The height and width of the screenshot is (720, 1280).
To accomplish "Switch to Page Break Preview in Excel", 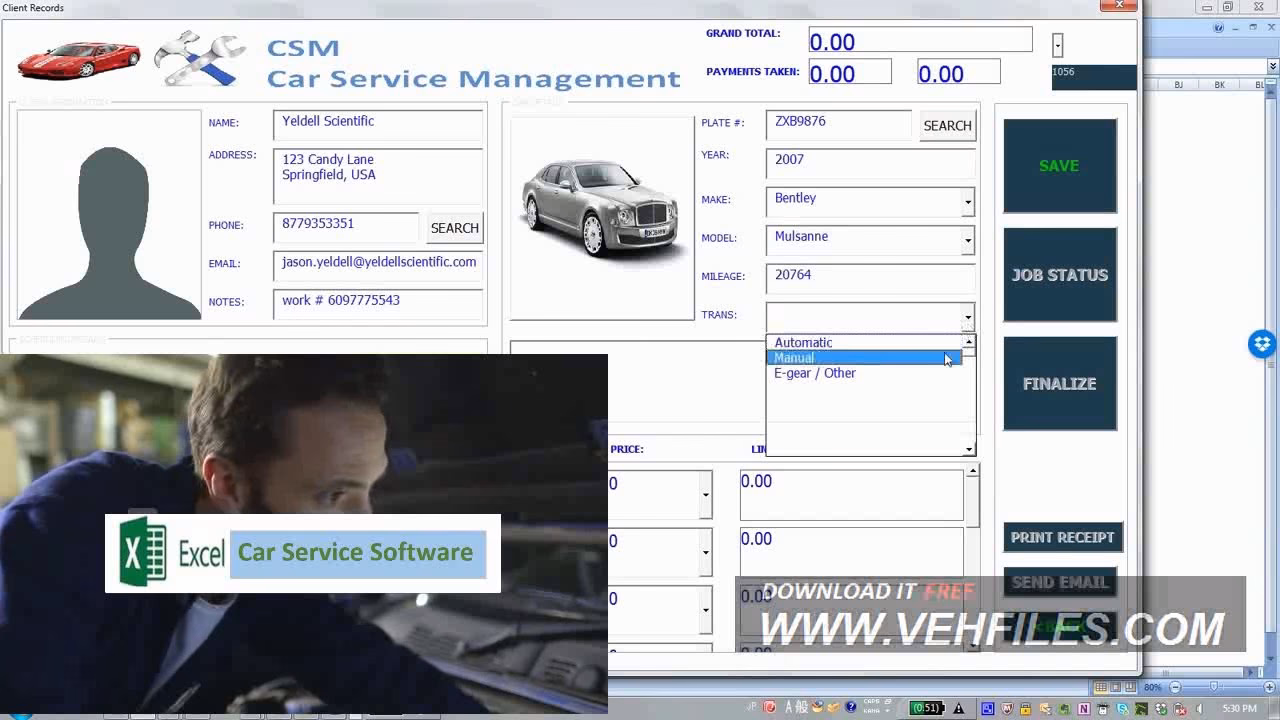I will (x=1131, y=687).
